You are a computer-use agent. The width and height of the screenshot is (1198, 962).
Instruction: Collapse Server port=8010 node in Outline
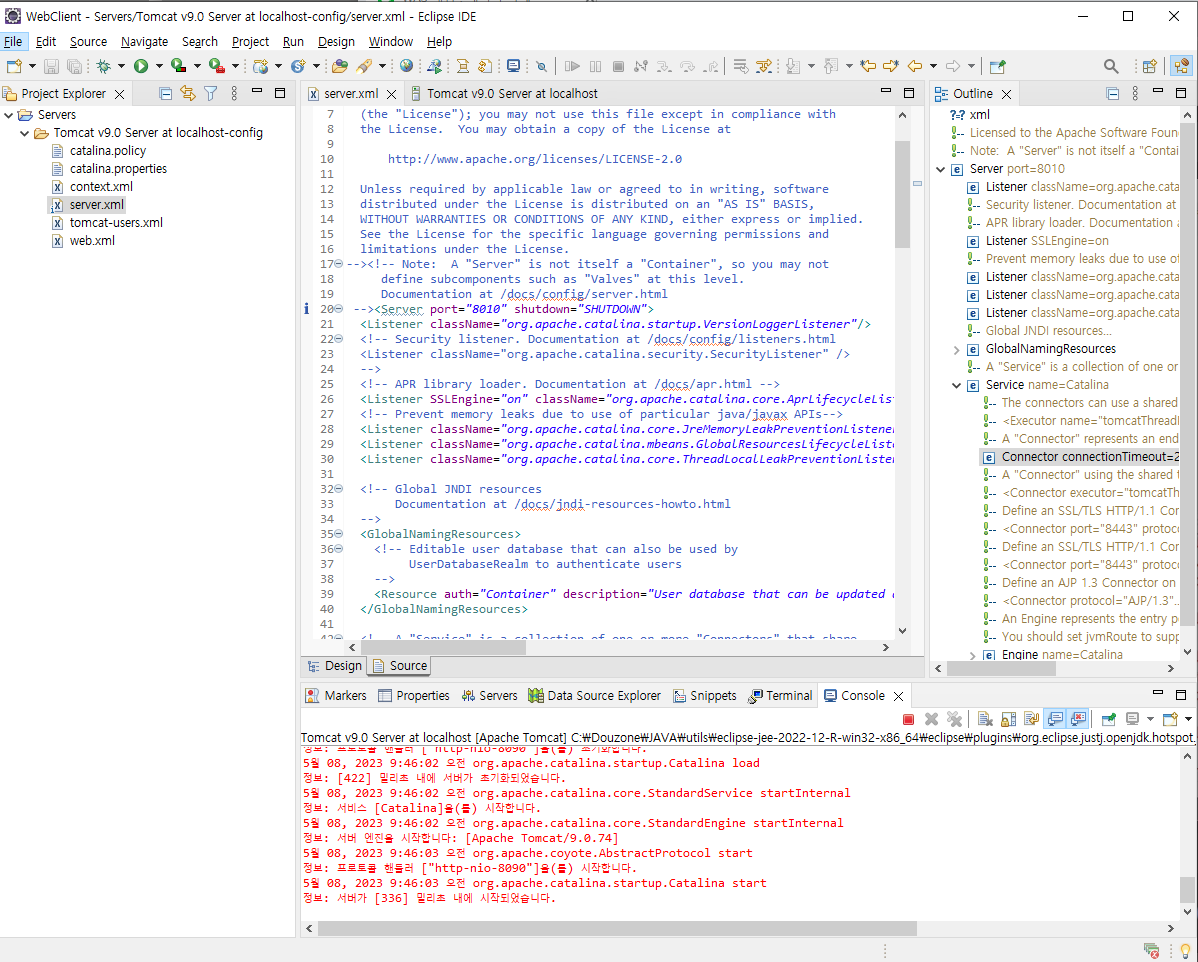click(x=941, y=169)
